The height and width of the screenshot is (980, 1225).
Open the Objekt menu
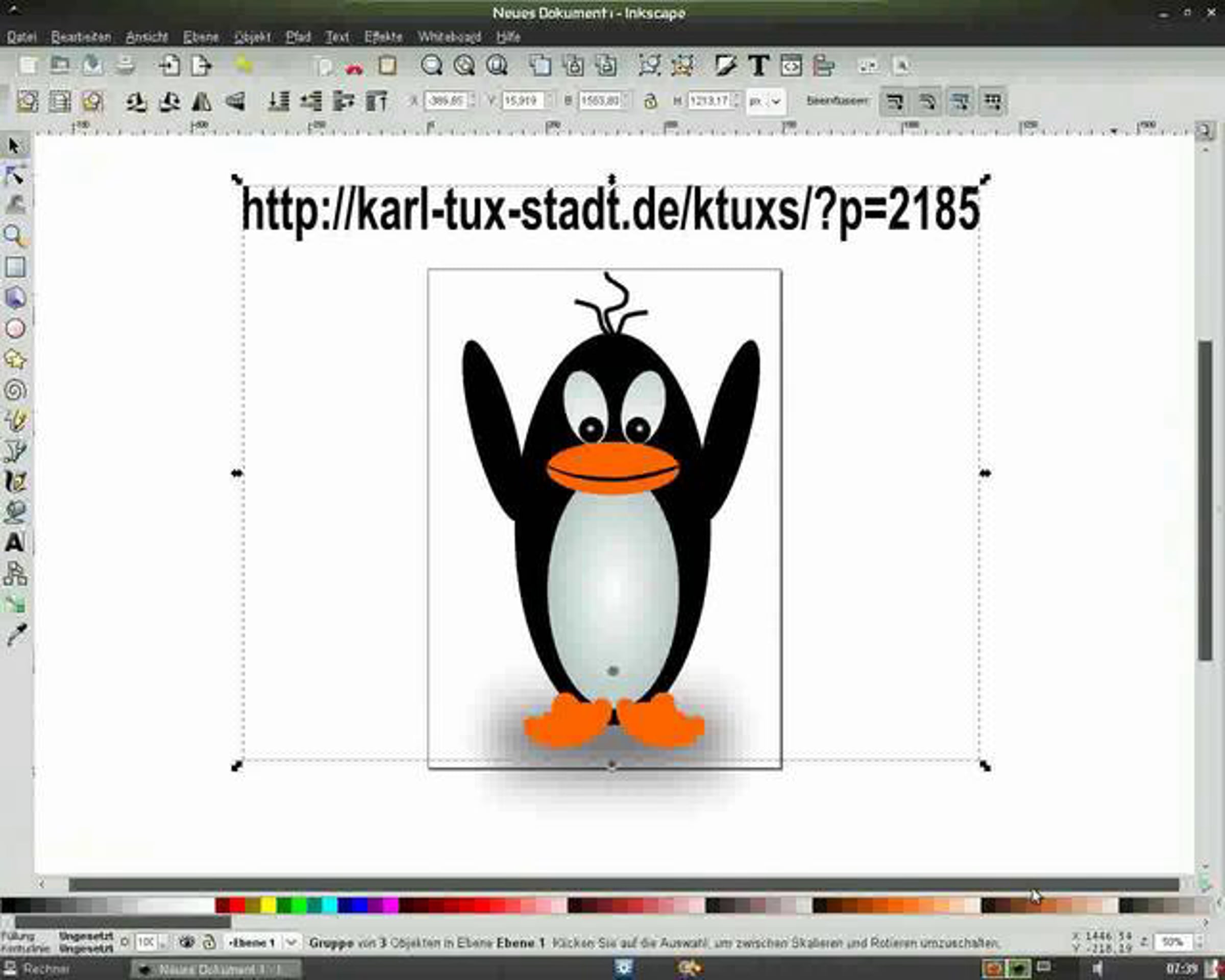252,37
